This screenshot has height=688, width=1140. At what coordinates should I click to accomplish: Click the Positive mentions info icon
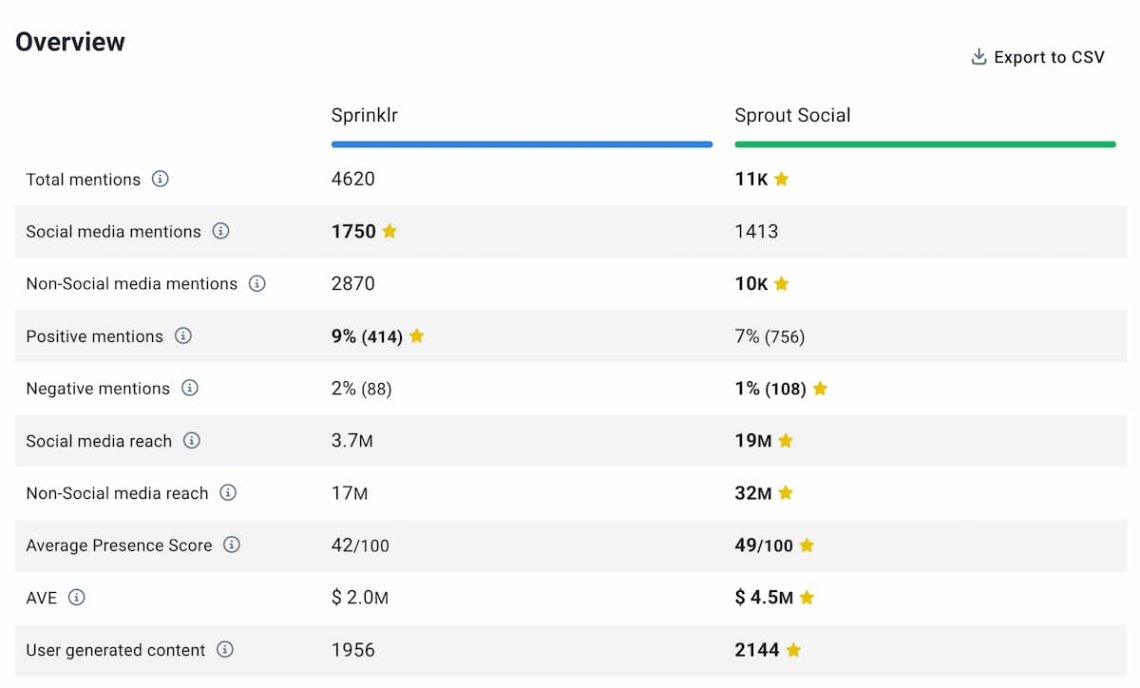(x=183, y=336)
